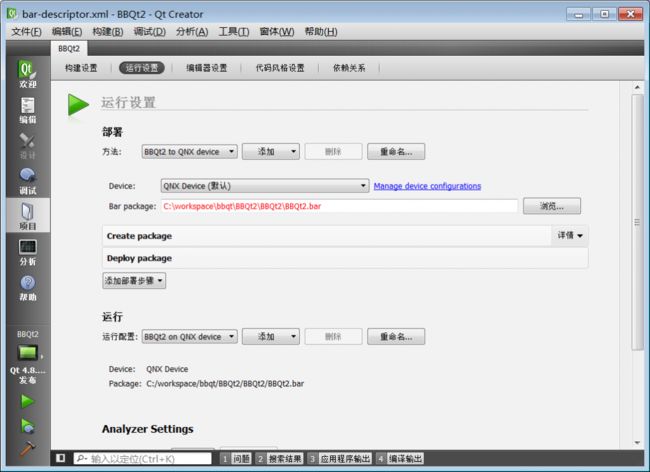Click the scrollbar down arrow
This screenshot has height=472, width=650.
coord(638,443)
